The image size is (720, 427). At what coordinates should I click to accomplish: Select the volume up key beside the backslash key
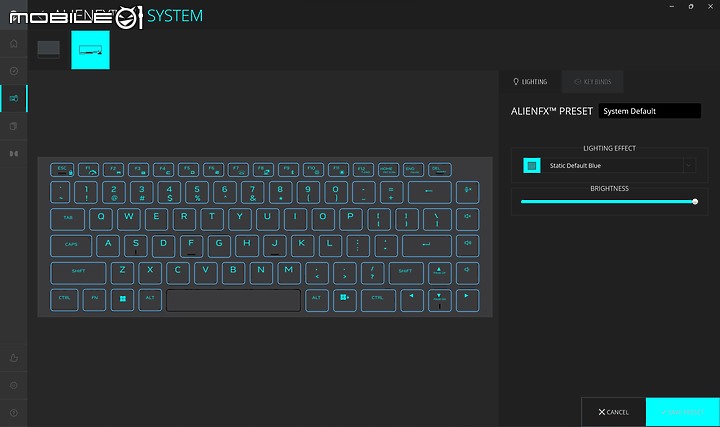point(468,219)
